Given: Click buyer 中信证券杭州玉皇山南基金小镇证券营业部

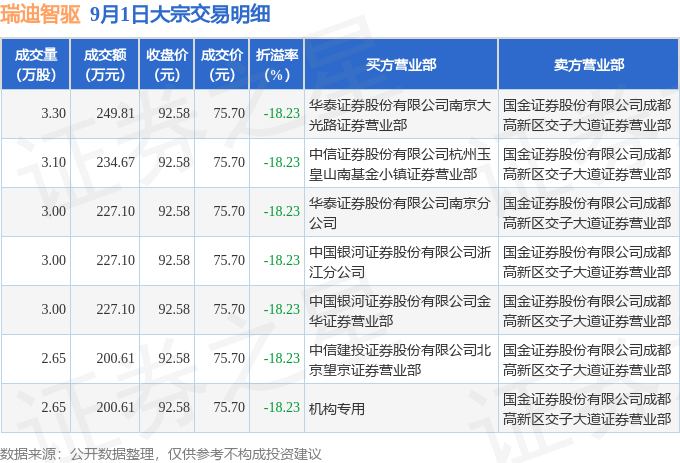Looking at the screenshot, I should pyautogui.click(x=399, y=164).
